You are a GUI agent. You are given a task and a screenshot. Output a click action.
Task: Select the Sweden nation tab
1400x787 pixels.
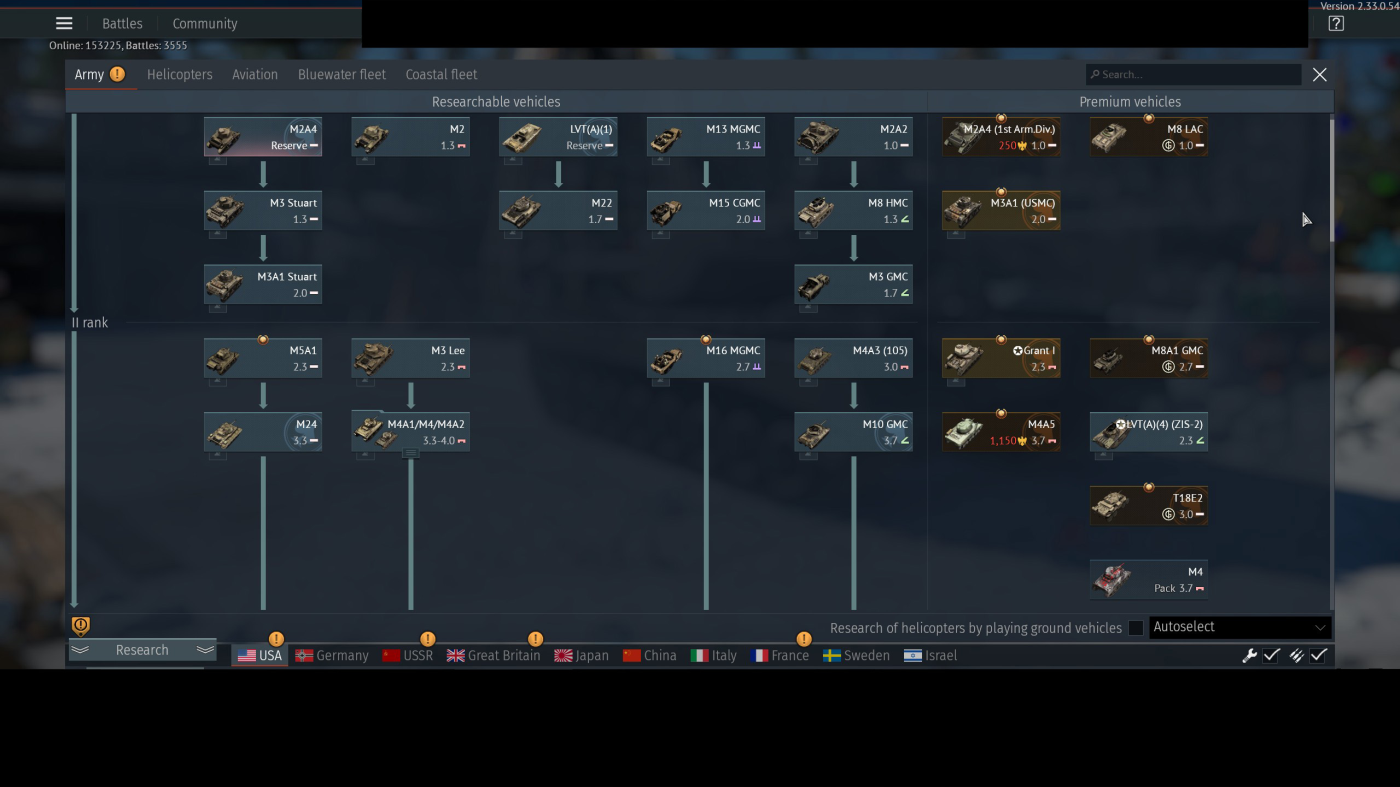(856, 656)
